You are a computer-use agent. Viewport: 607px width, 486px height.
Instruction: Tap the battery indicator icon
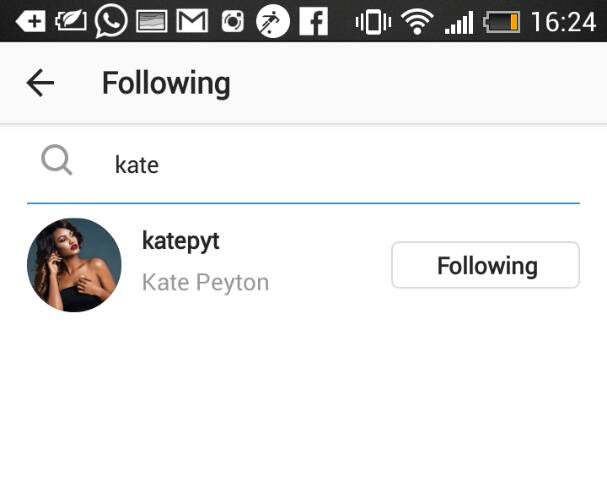pos(501,21)
